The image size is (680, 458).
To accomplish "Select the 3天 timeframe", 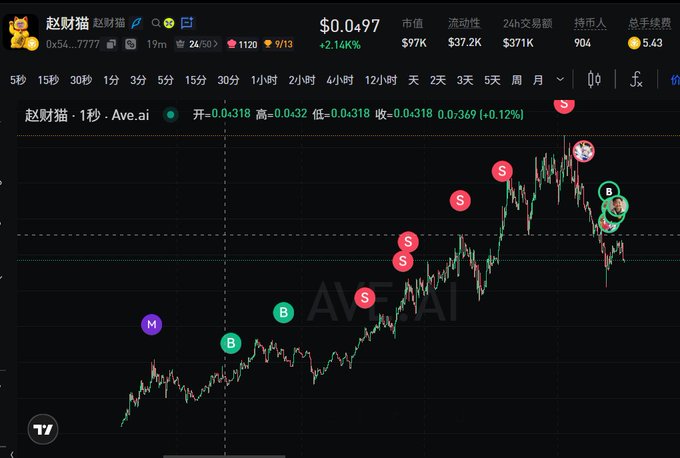I will point(464,80).
